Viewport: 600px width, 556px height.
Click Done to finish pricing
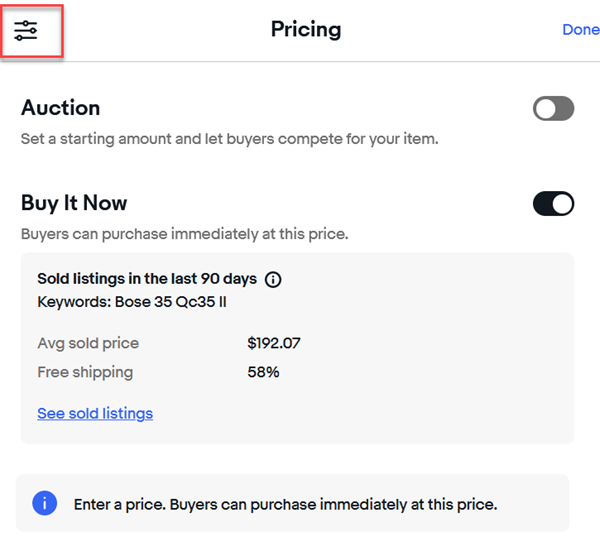click(580, 30)
